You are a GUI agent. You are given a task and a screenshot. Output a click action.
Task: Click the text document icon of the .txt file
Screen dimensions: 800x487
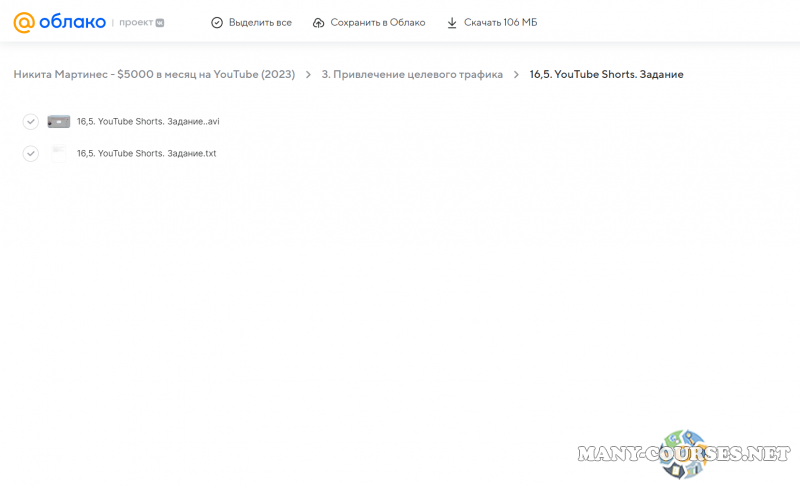59,153
